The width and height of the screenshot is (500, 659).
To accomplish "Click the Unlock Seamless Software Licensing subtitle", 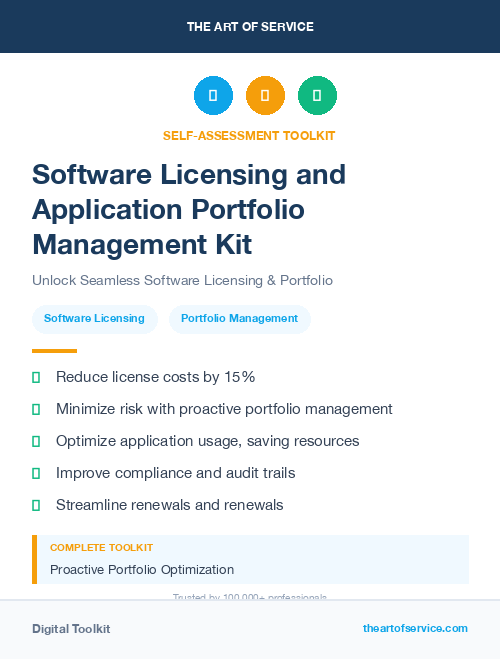I will click(182, 281).
